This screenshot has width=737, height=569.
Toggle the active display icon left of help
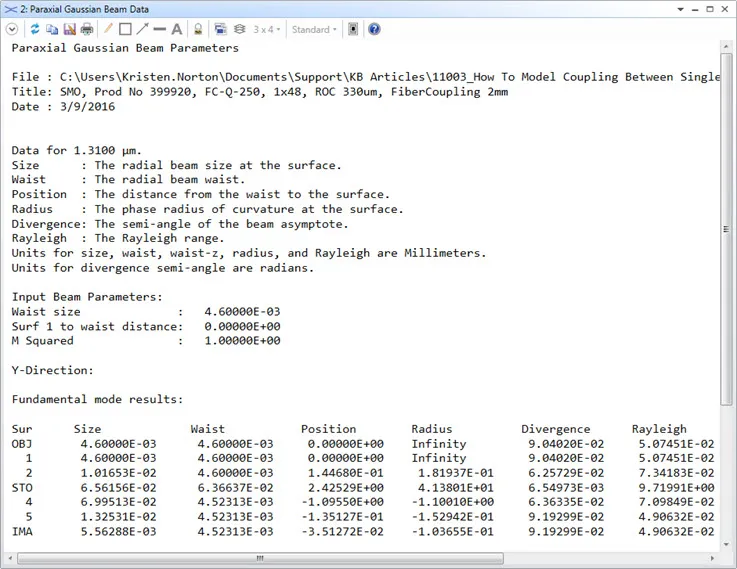[x=353, y=30]
